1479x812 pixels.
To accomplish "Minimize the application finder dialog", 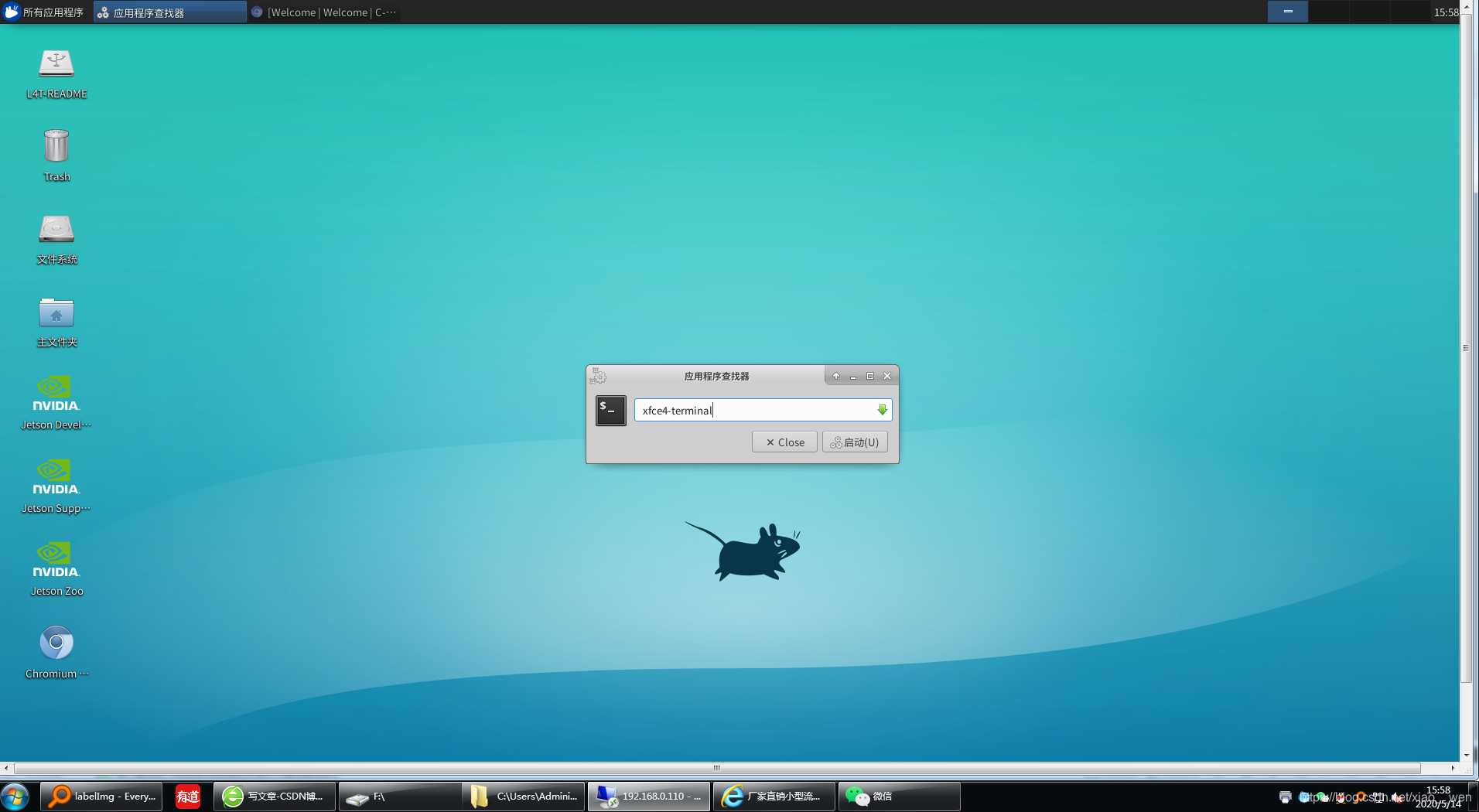I will point(853,376).
